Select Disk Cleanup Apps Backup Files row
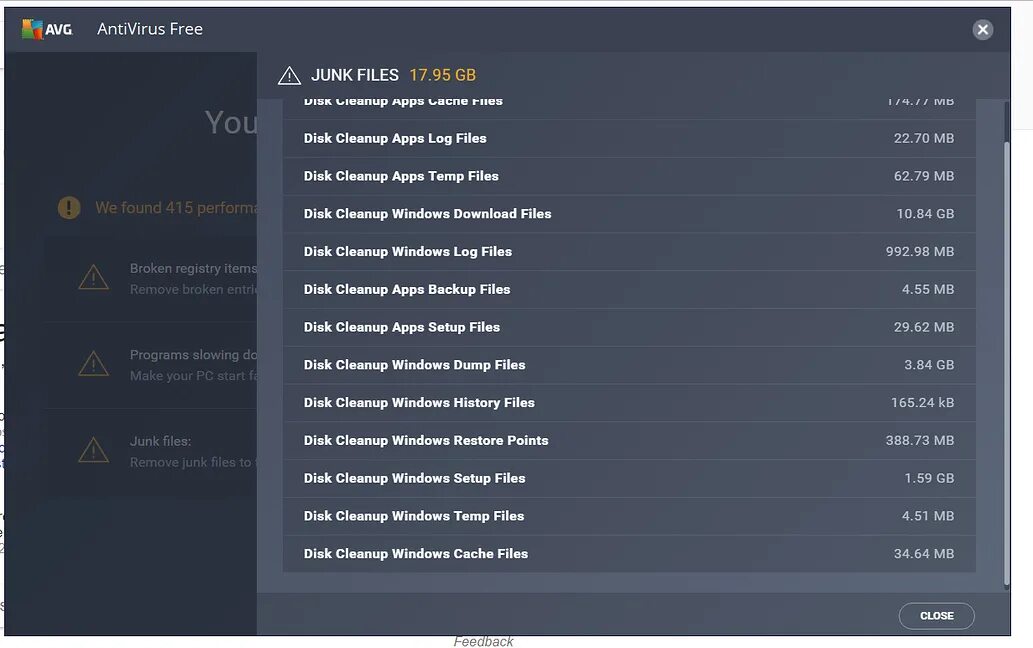This screenshot has height=648, width=1033. pos(629,289)
